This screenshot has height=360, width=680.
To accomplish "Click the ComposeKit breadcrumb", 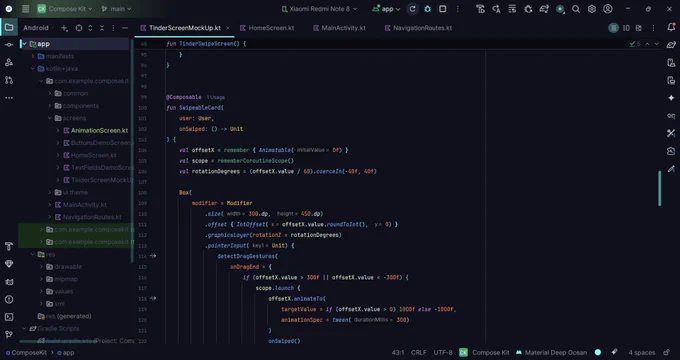I will click(x=26, y=353).
